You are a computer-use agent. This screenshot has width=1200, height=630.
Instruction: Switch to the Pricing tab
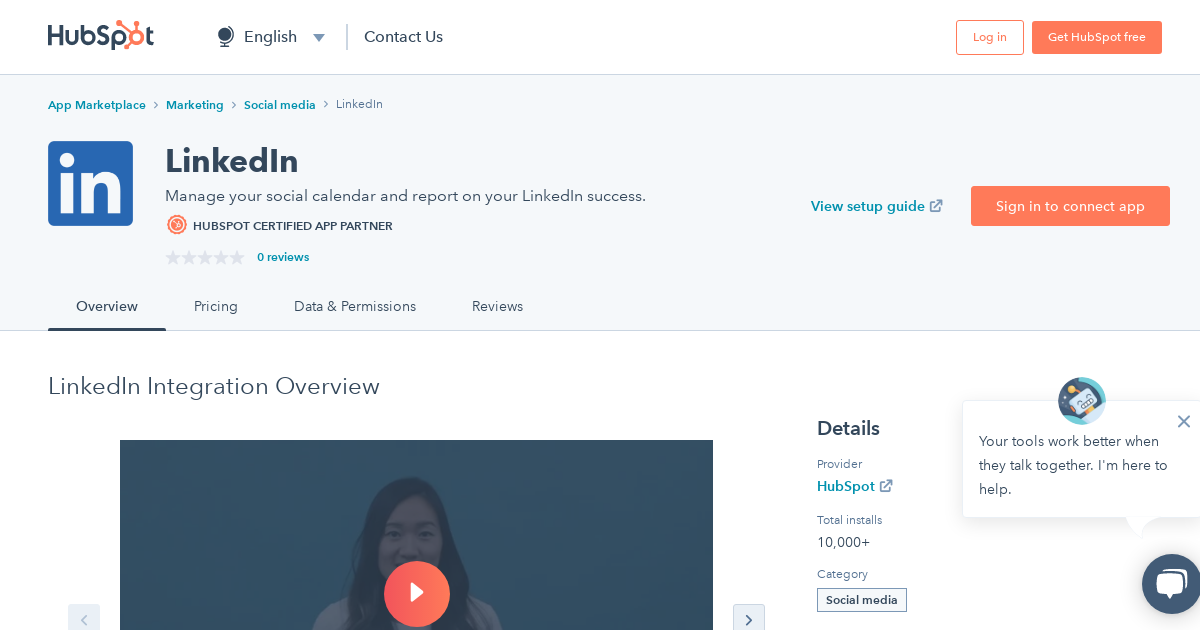(x=216, y=306)
